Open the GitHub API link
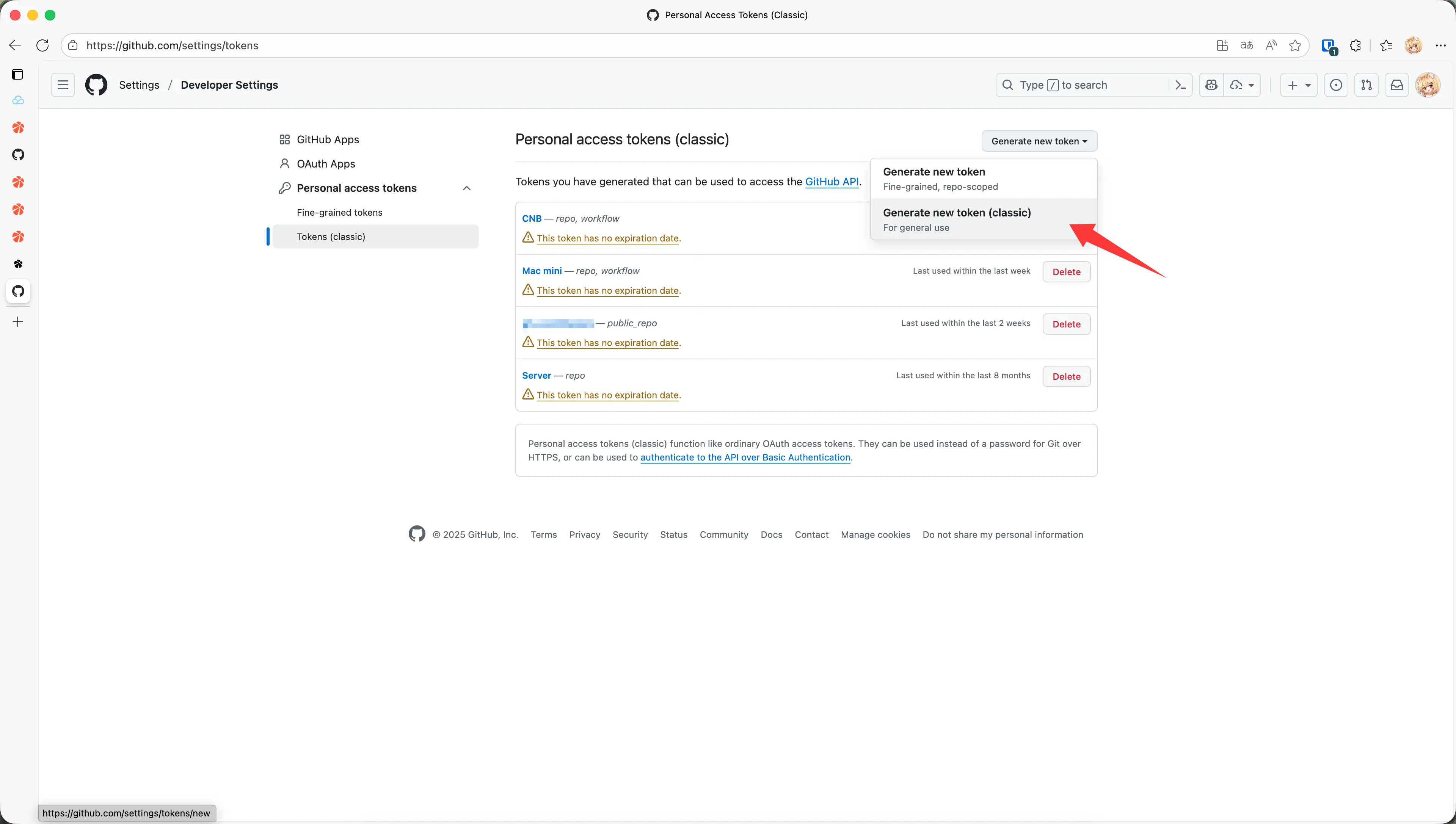 [832, 182]
